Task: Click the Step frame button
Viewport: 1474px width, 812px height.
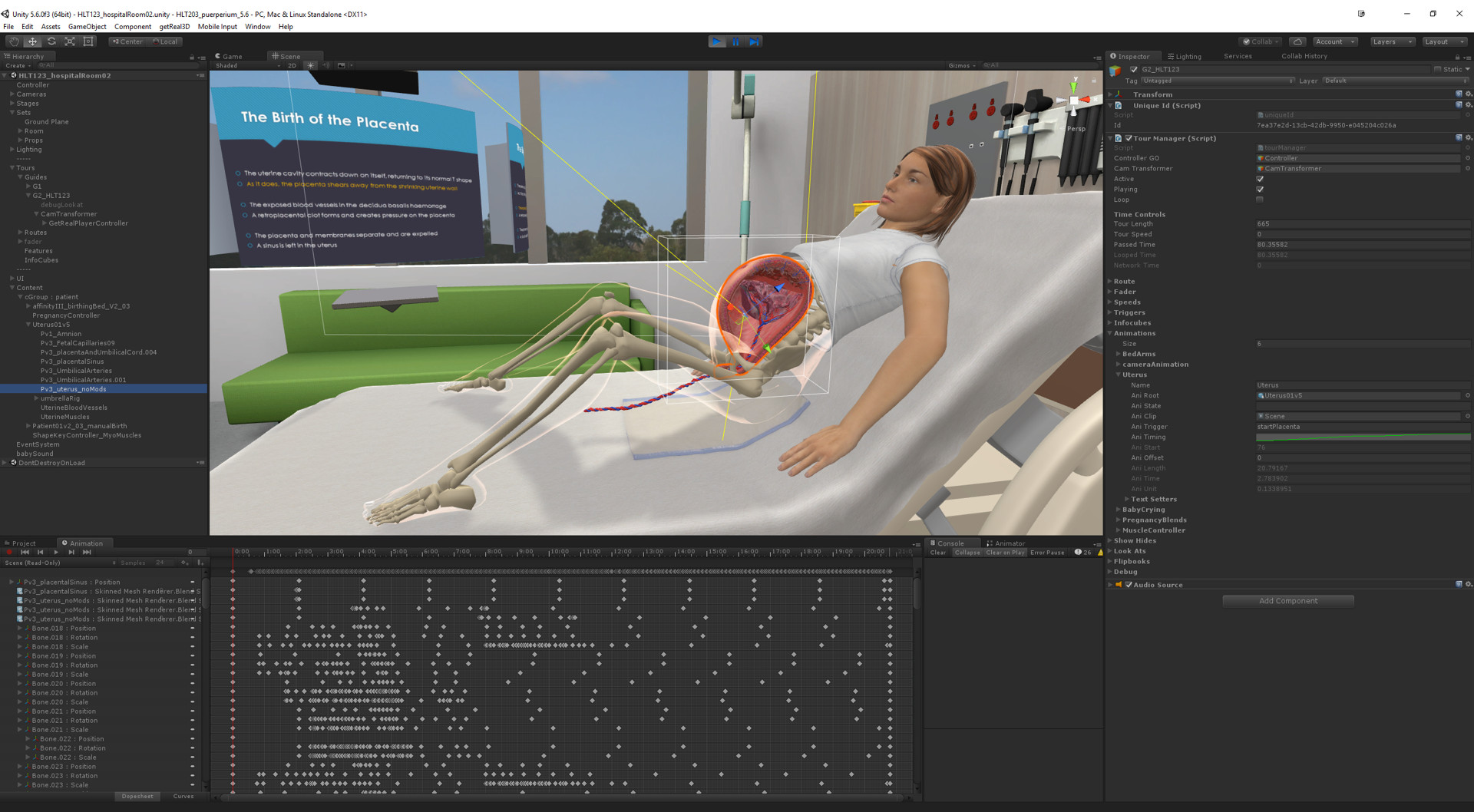Action: (x=754, y=41)
